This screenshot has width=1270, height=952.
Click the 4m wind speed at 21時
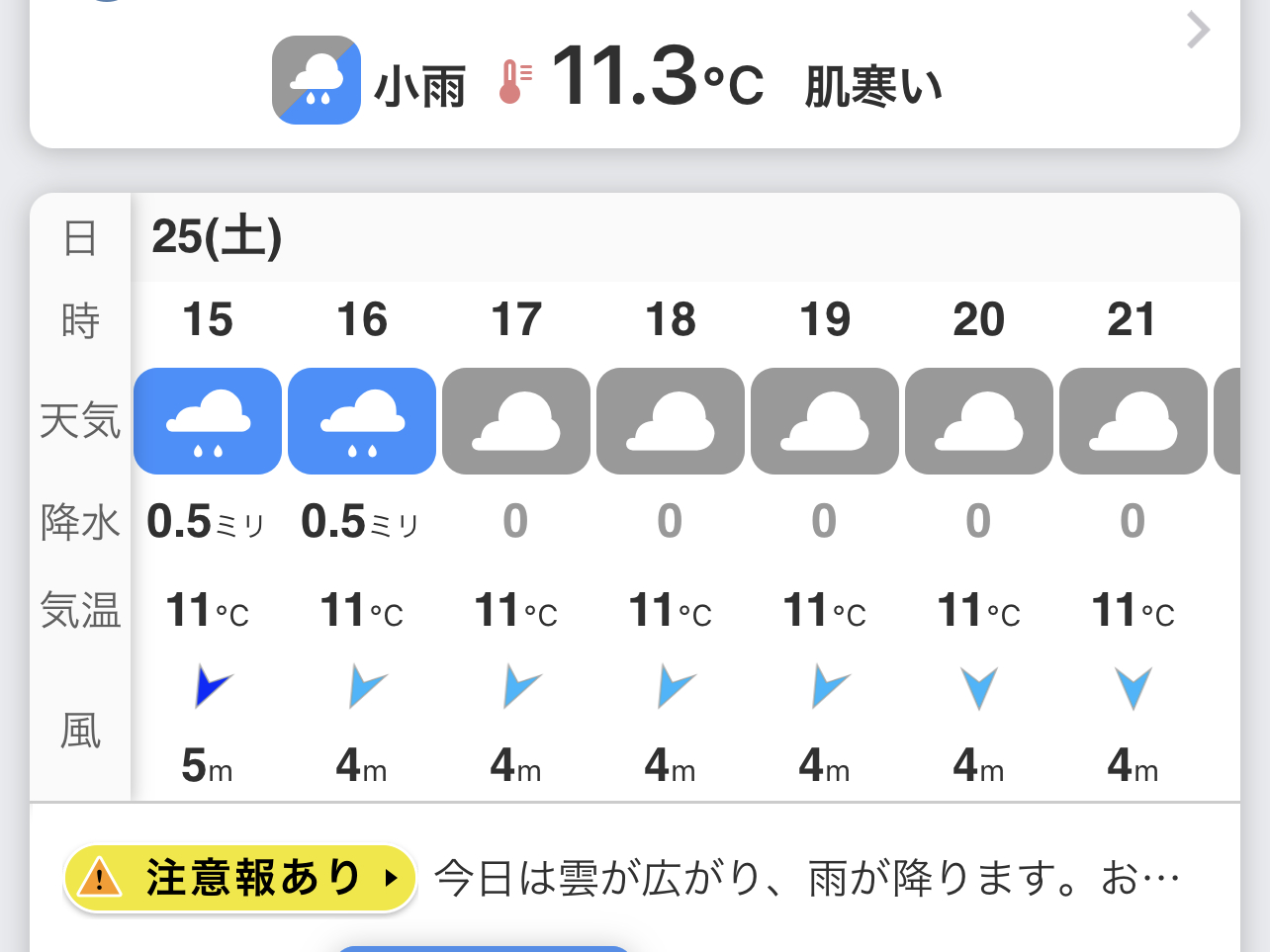pyautogui.click(x=1133, y=765)
